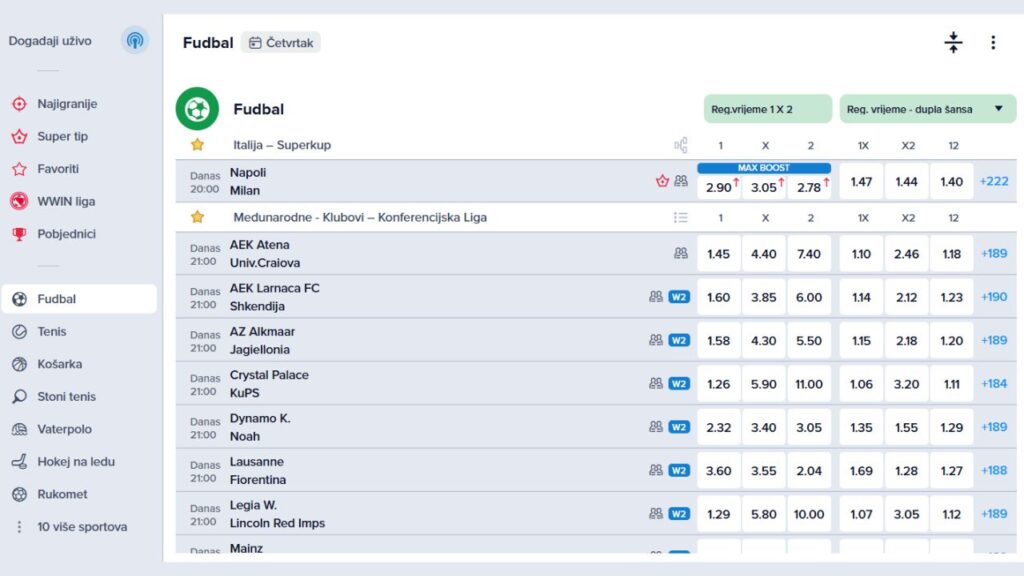Open the three-dot options menu
The height and width of the screenshot is (576, 1024).
[993, 42]
